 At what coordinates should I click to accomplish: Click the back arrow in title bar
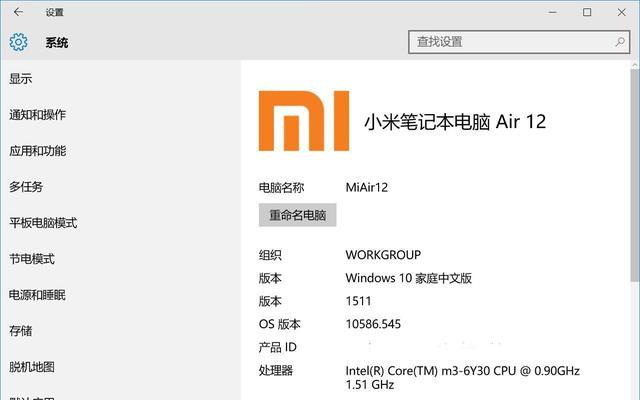pyautogui.click(x=18, y=12)
